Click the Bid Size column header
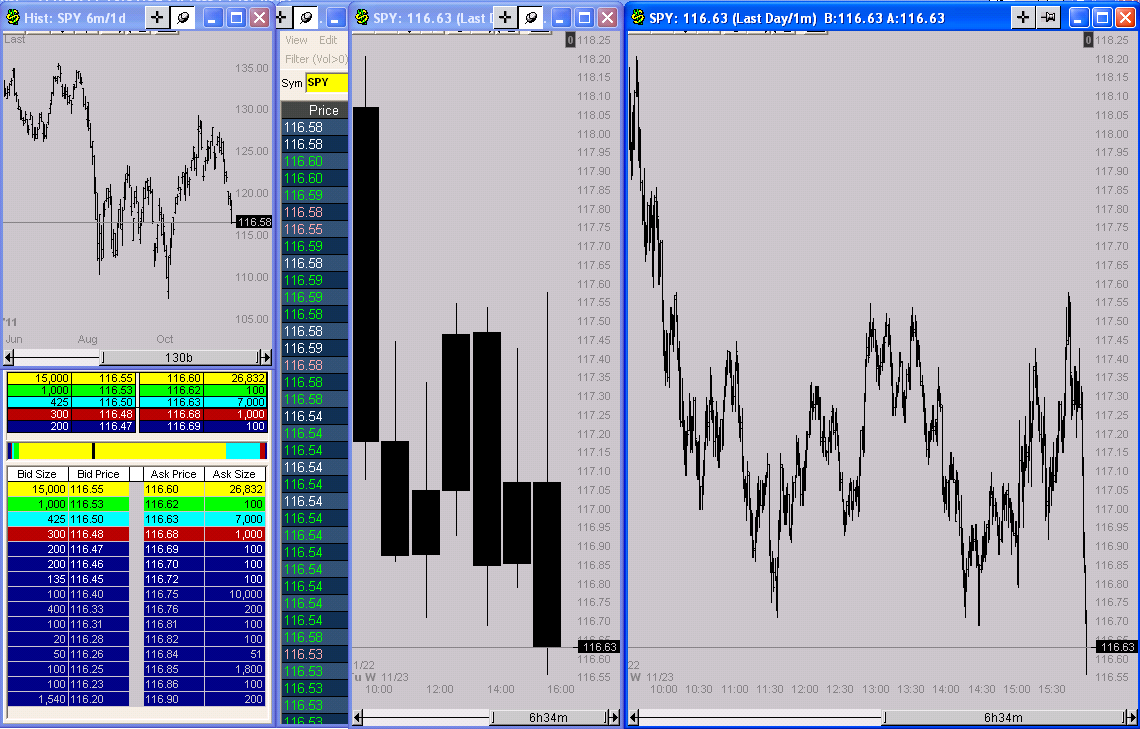Image resolution: width=1140 pixels, height=729 pixels. click(x=37, y=474)
